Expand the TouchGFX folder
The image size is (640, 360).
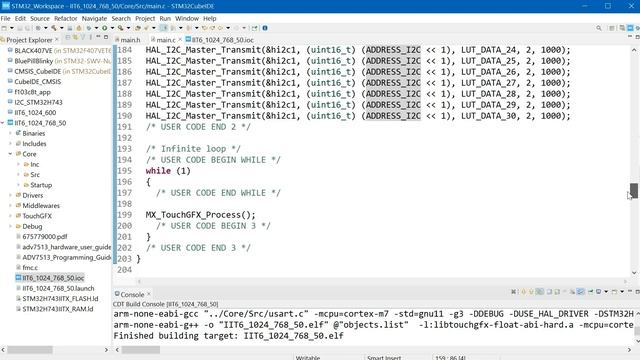tap(10, 216)
